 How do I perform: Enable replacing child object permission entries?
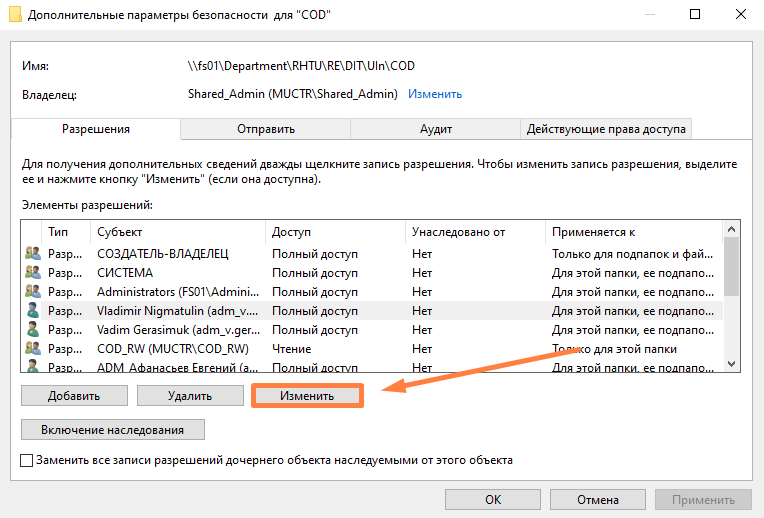click(x=27, y=461)
